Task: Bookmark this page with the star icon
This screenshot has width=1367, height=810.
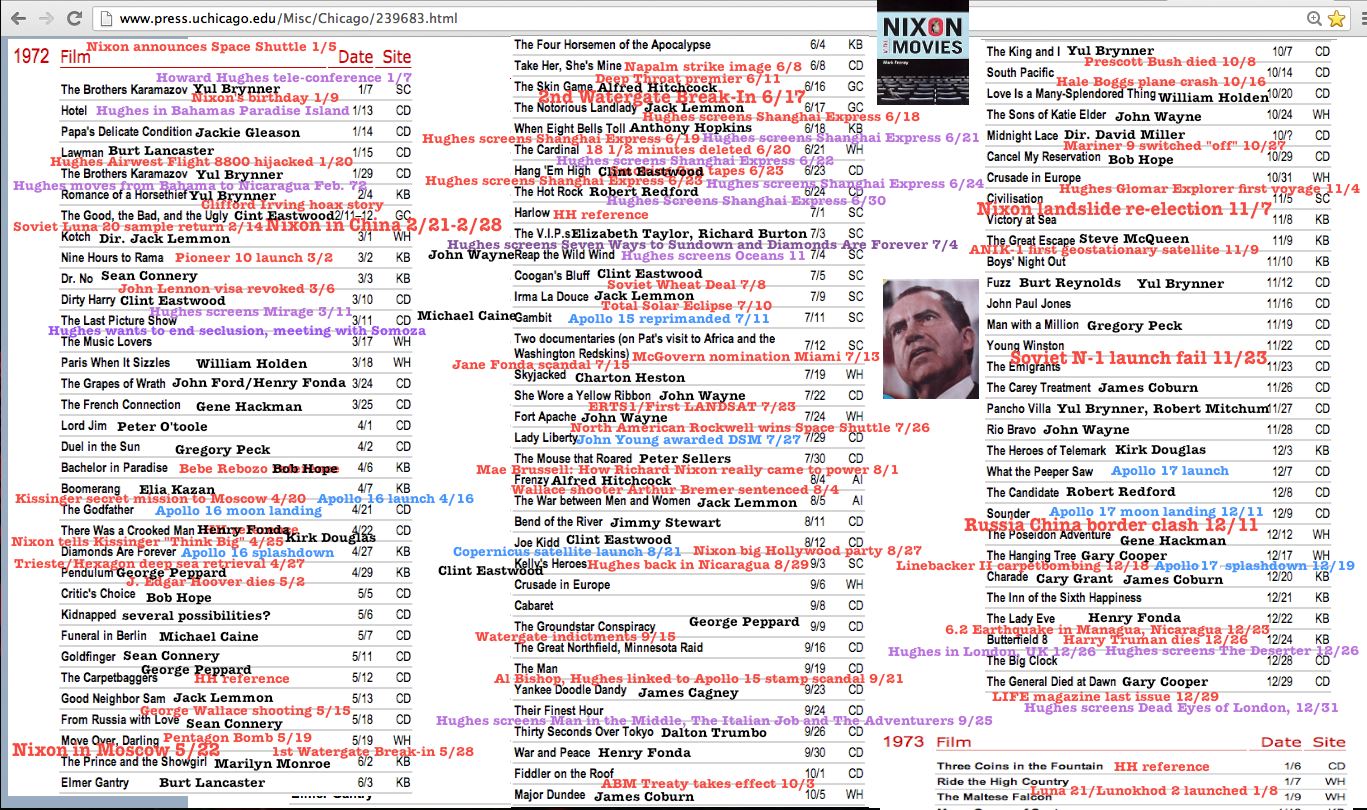Action: tap(1336, 18)
